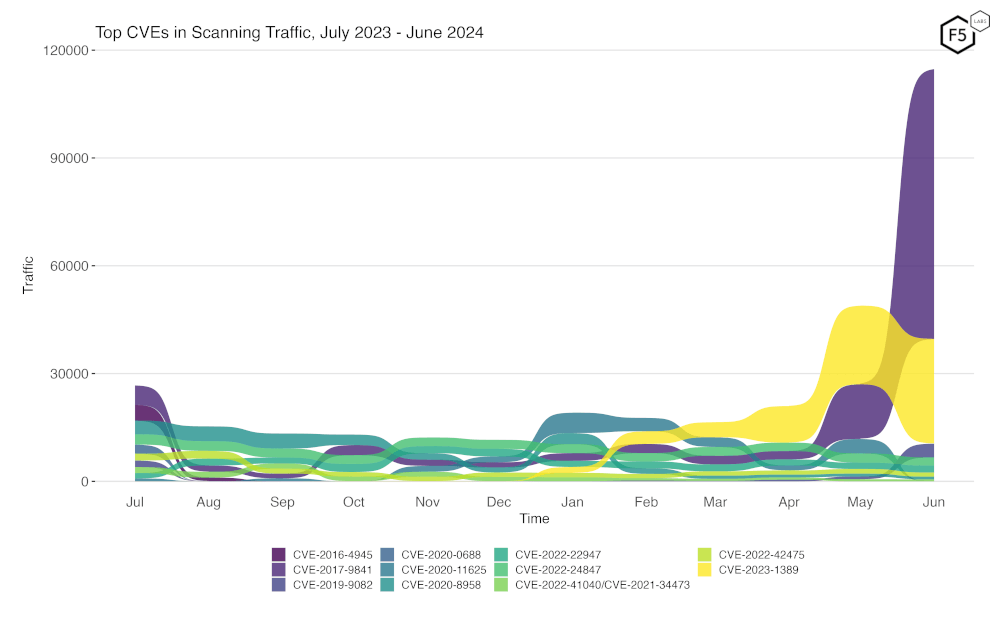The image size is (1000, 625).
Task: Click the CVE-2022-22947 legend label text
Action: 558,554
